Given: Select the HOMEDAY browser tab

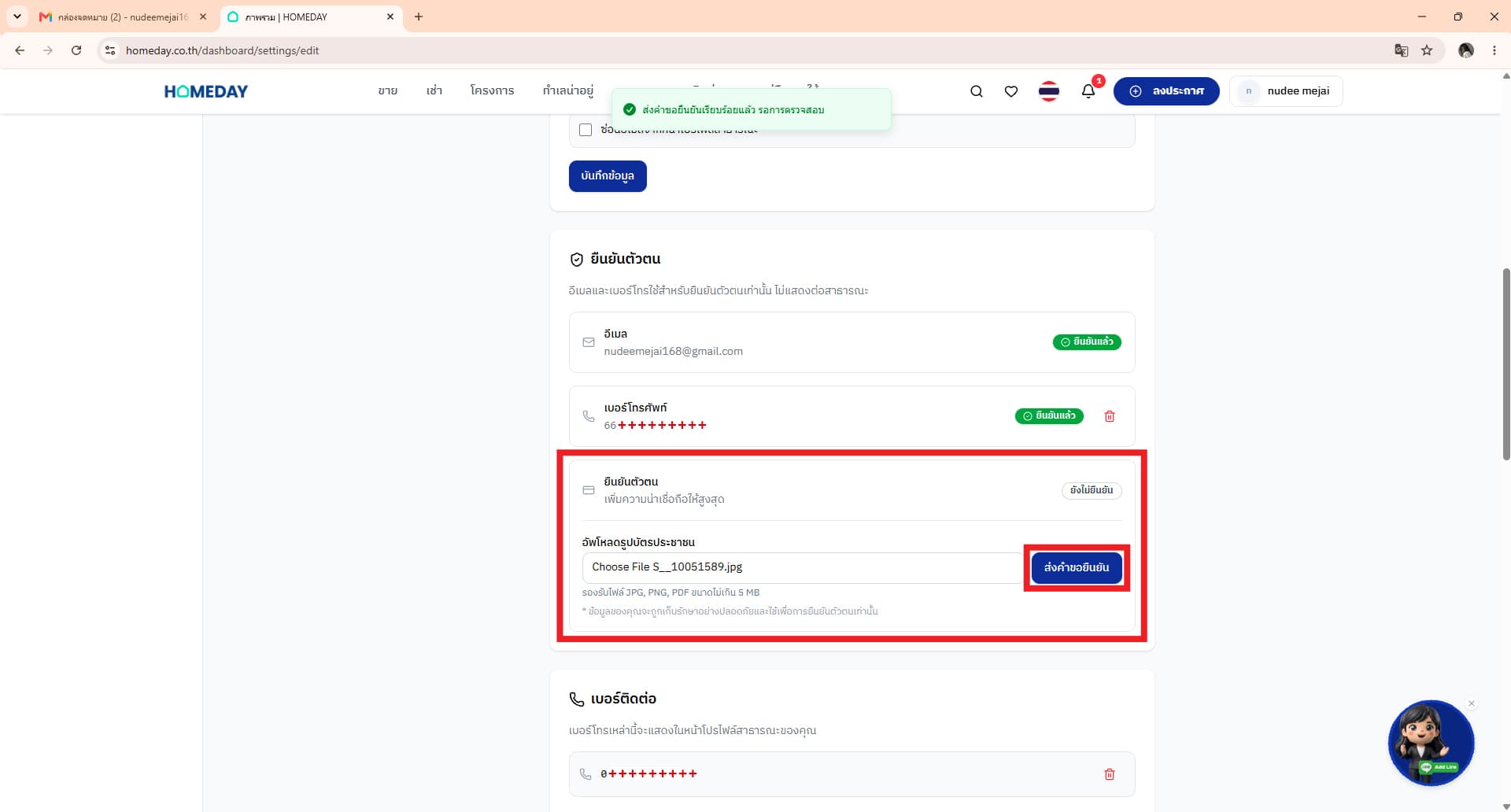Looking at the screenshot, I should click(311, 17).
